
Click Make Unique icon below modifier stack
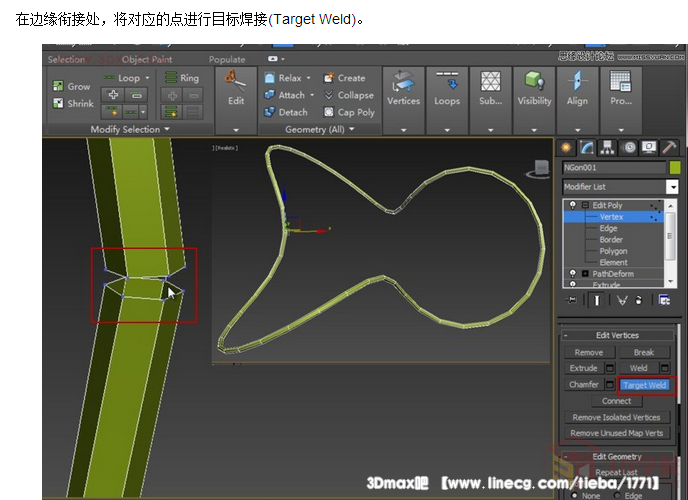(x=621, y=300)
